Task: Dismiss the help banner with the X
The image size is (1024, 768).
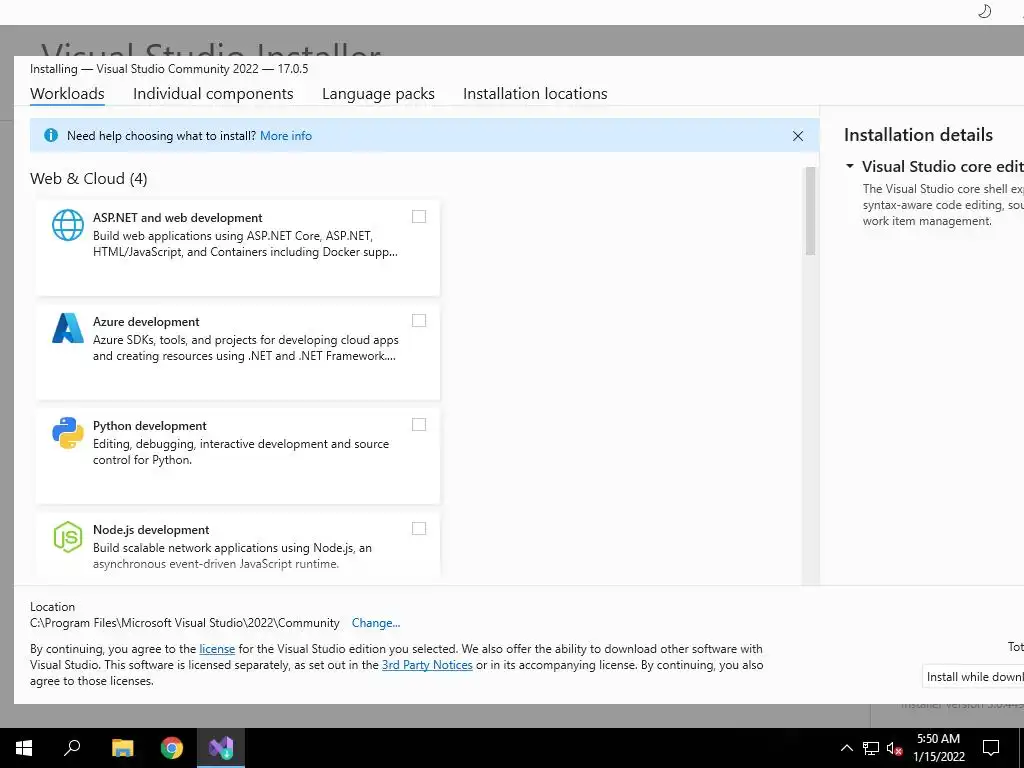Action: point(797,136)
